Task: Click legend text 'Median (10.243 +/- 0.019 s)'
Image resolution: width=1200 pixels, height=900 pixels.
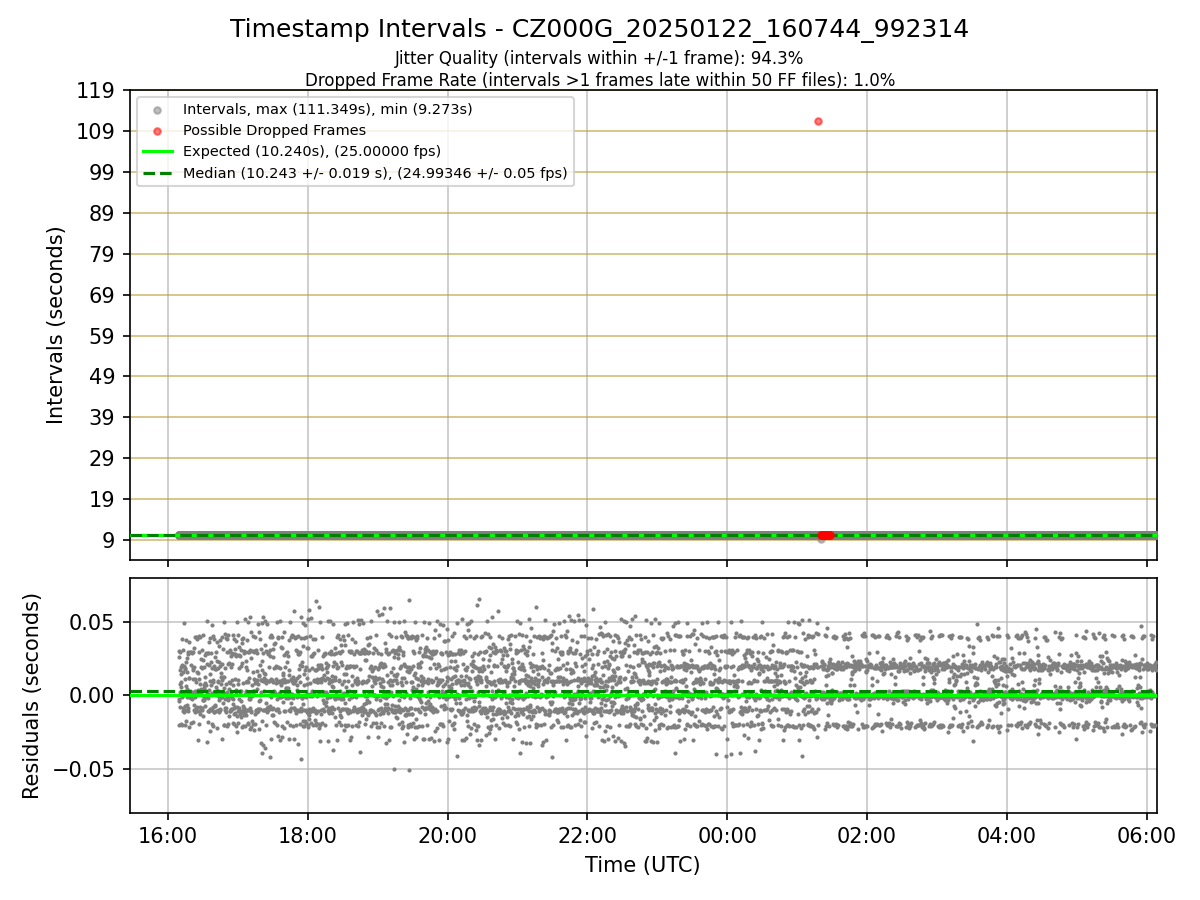Action: (x=289, y=173)
